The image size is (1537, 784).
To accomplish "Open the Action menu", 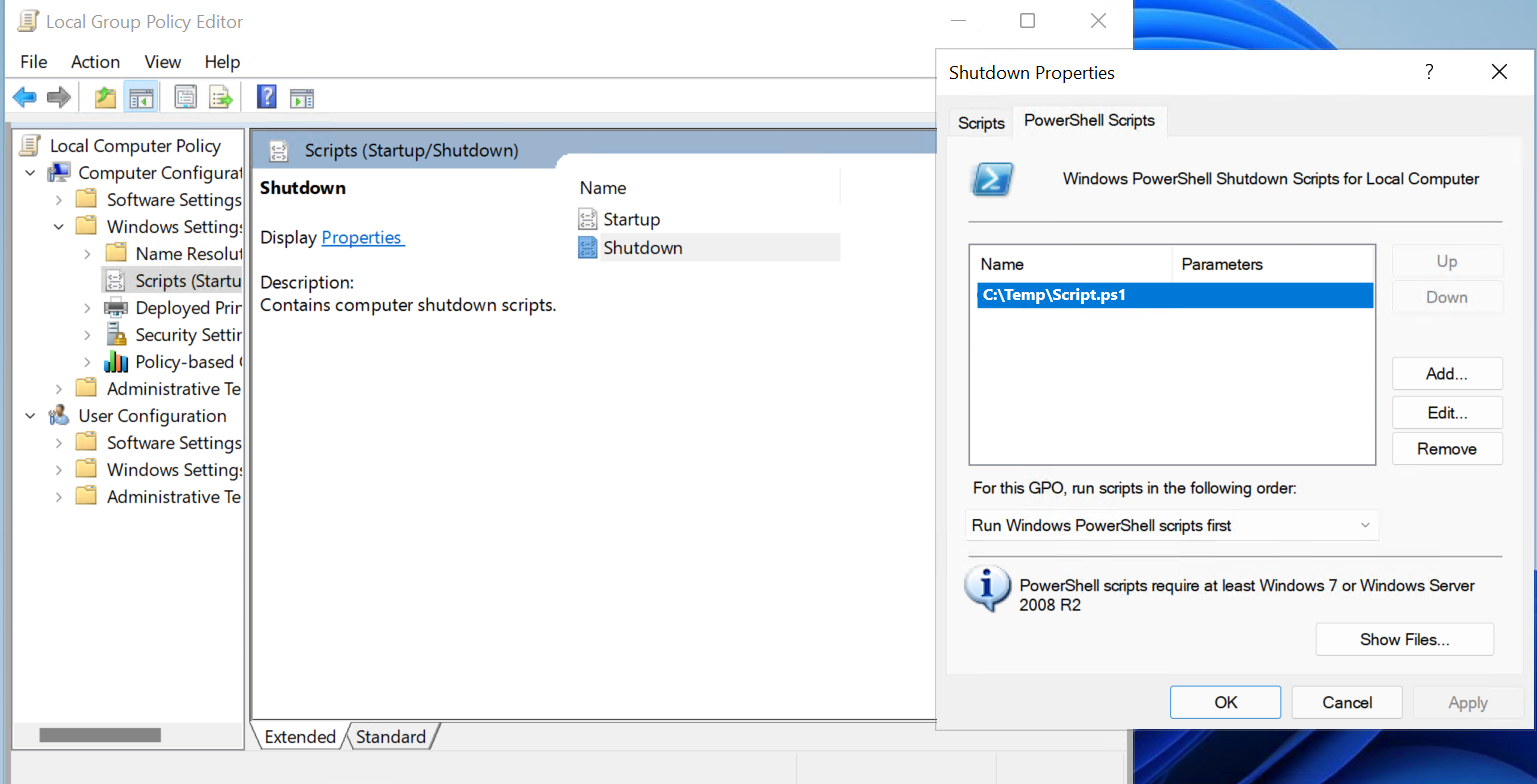I will pyautogui.click(x=95, y=62).
